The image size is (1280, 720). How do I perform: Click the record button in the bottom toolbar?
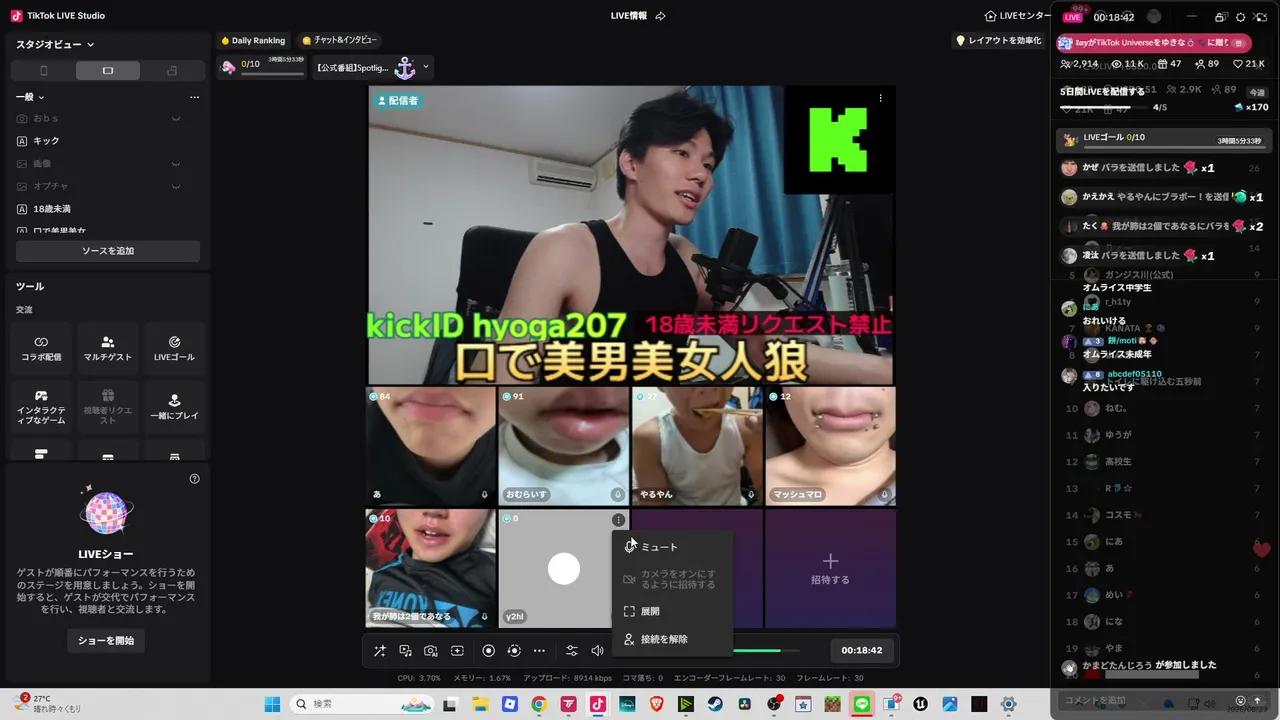pyautogui.click(x=488, y=651)
